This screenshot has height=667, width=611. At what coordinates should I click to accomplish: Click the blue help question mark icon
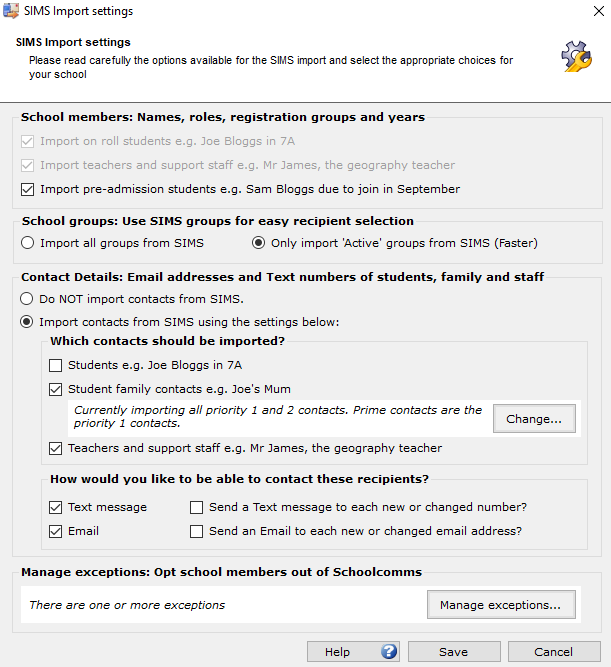pos(389,652)
